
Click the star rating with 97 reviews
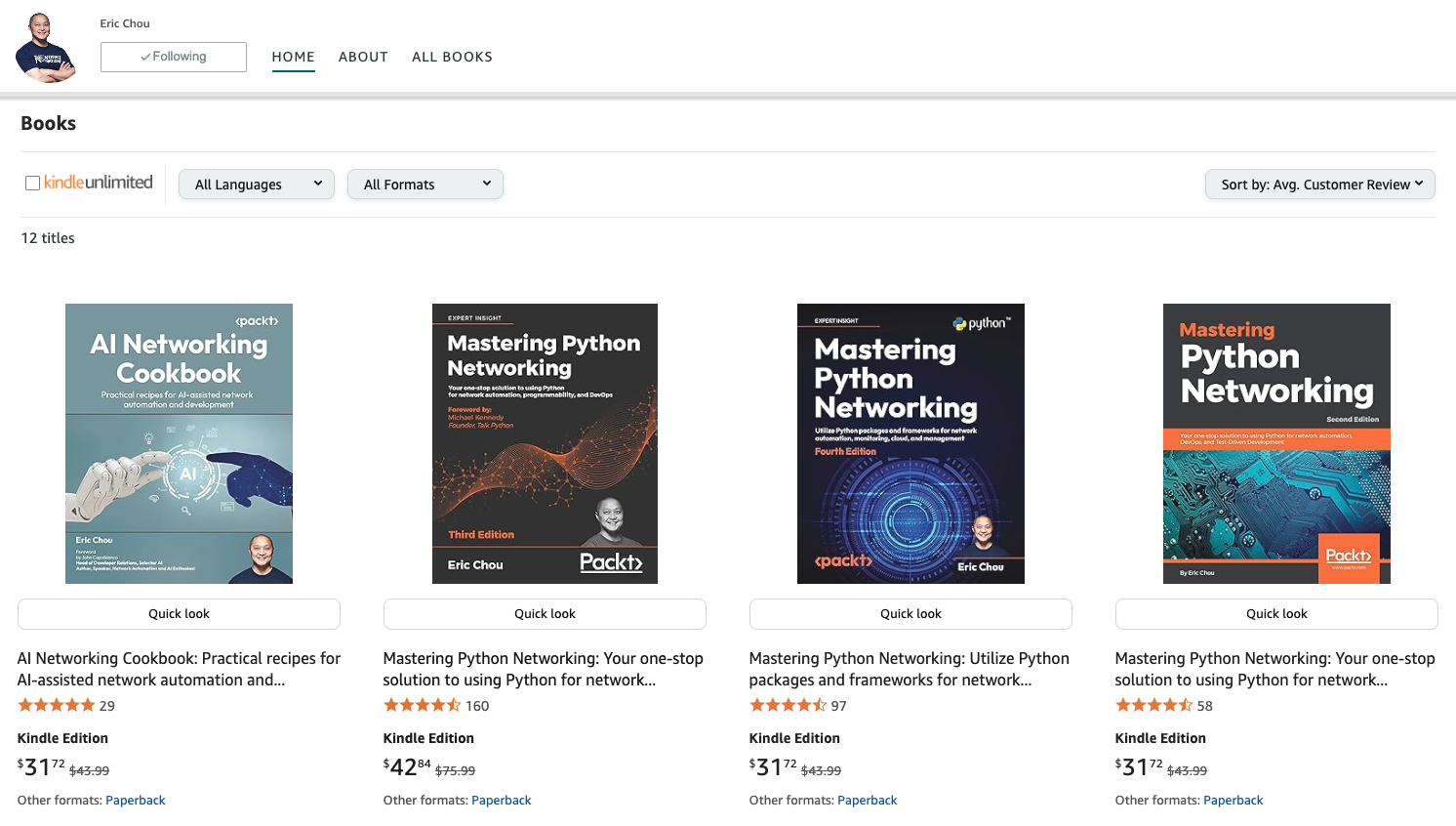[788, 706]
